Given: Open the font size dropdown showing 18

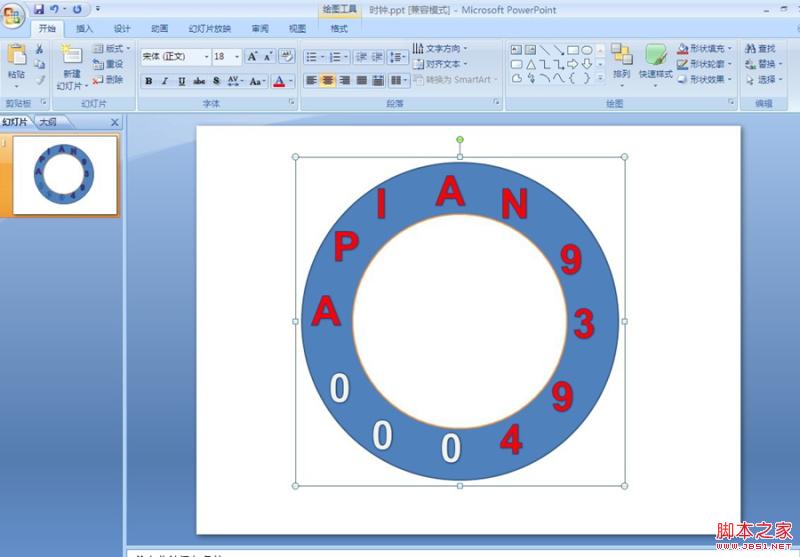Looking at the screenshot, I should [237, 57].
